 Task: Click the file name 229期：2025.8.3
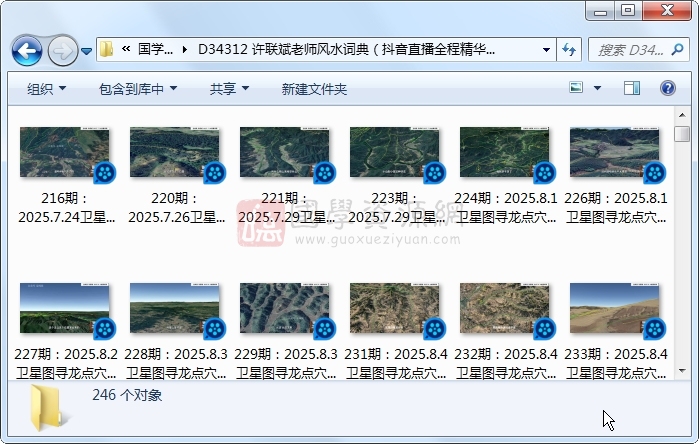286,363
